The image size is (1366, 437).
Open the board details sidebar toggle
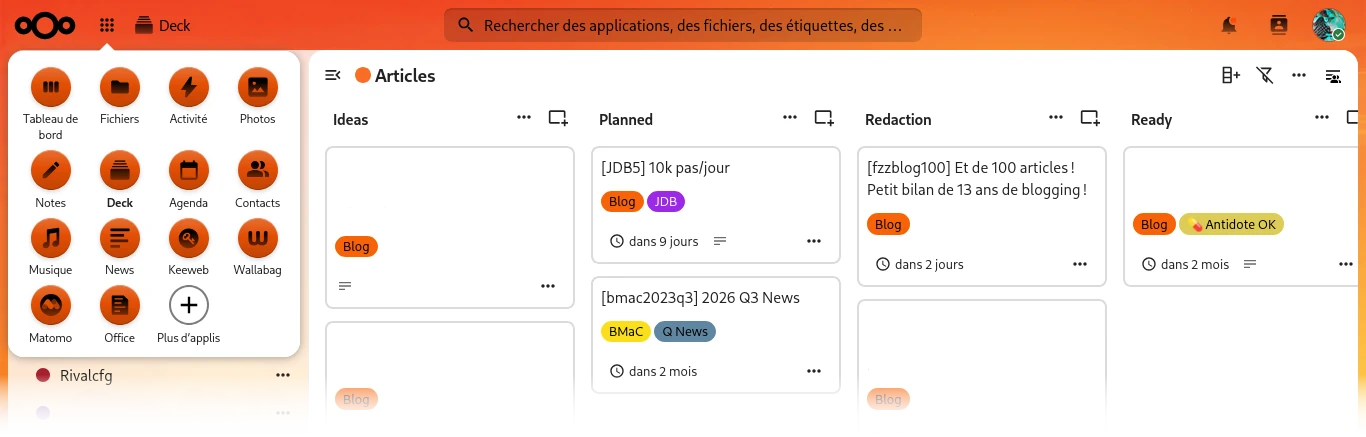click(1333, 75)
